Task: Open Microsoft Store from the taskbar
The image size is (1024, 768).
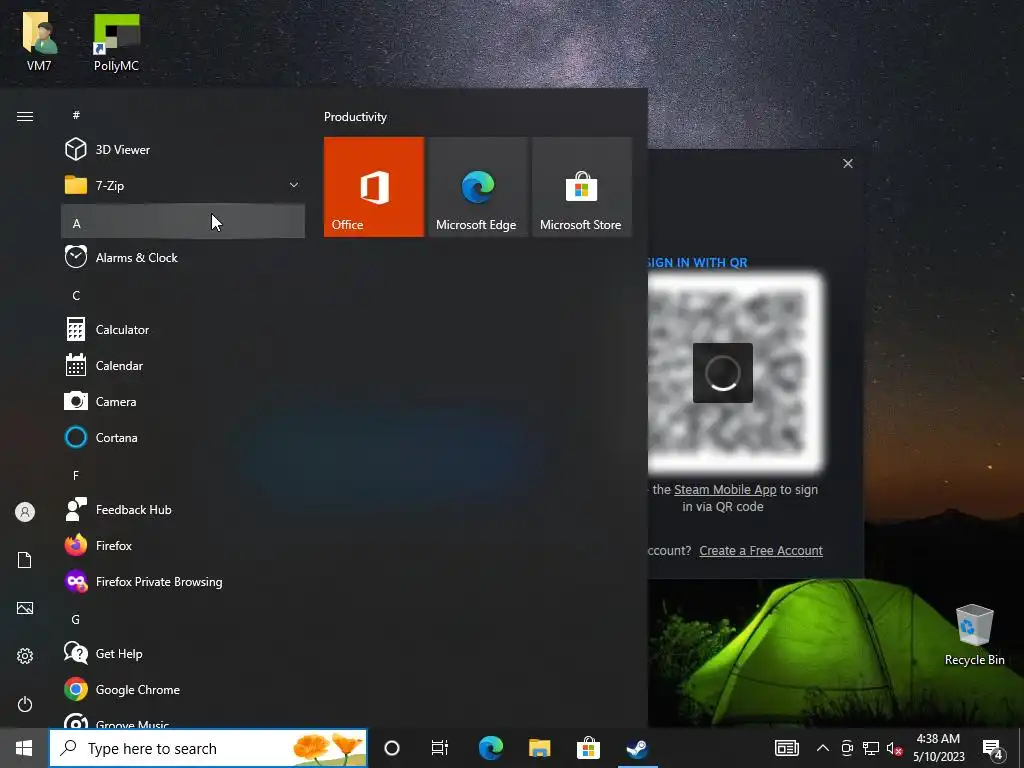Action: [x=588, y=748]
